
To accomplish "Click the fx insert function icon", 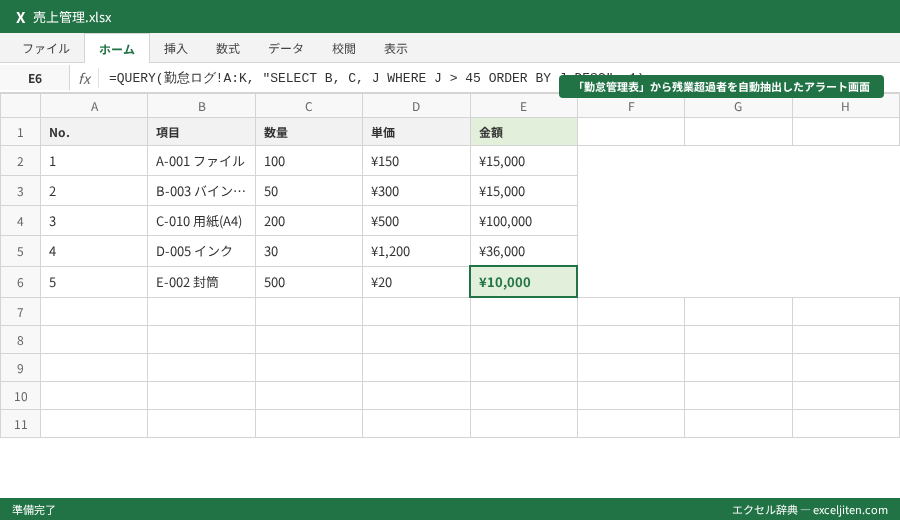I will 84,79.
